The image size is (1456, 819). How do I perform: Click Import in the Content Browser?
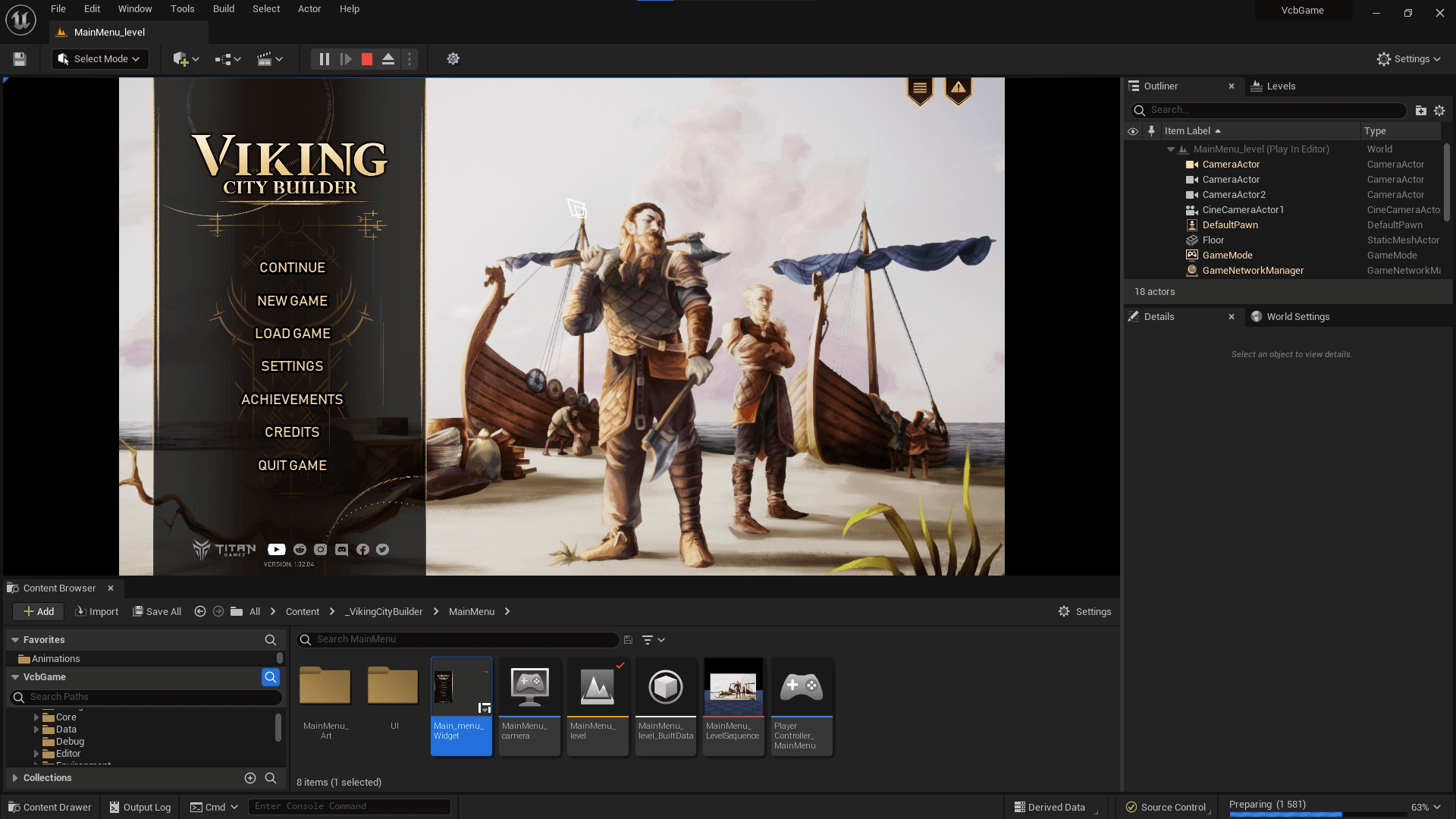pyautogui.click(x=96, y=612)
